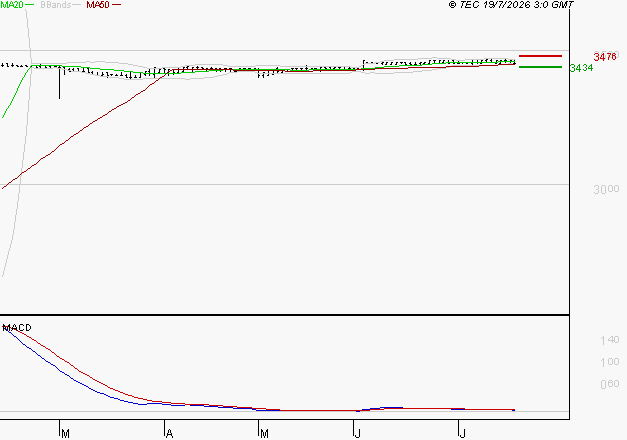Click the 100 MACD axis value

point(610,362)
